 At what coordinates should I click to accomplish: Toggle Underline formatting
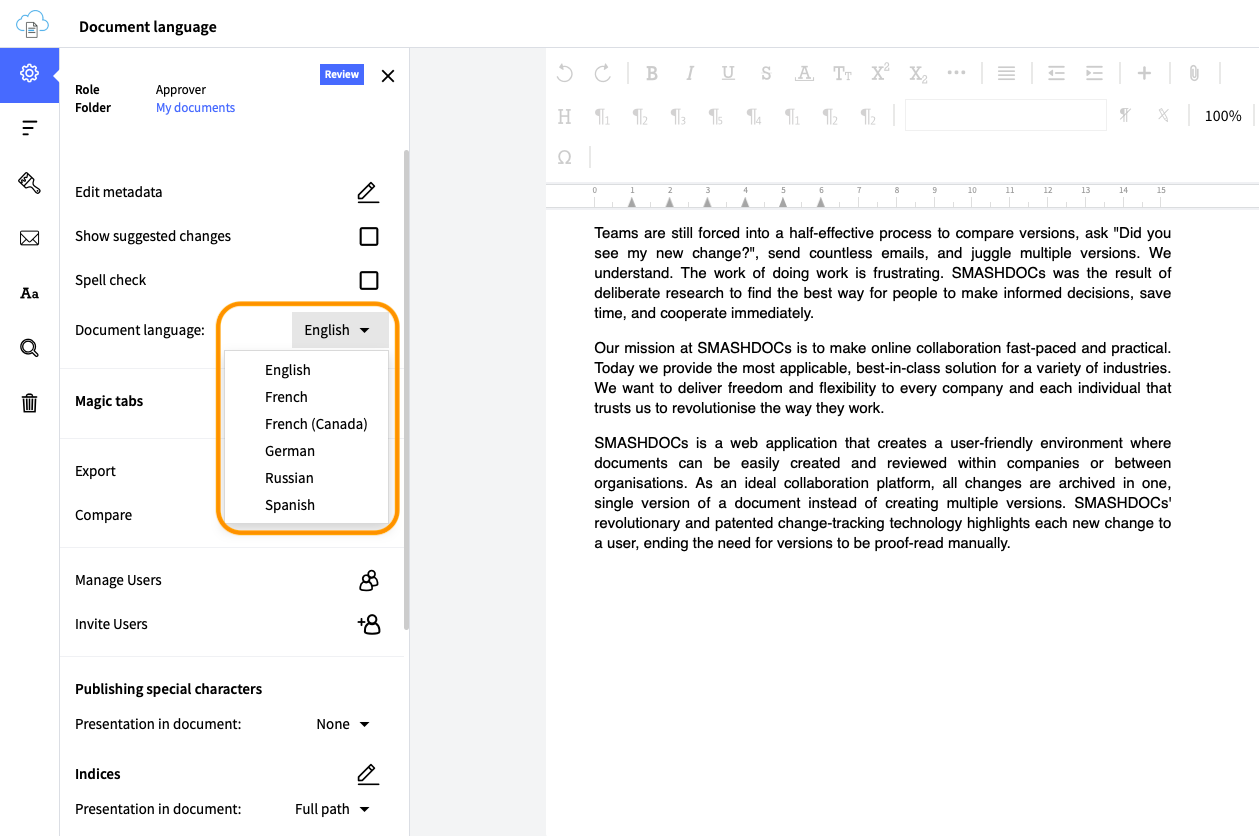pyautogui.click(x=728, y=73)
